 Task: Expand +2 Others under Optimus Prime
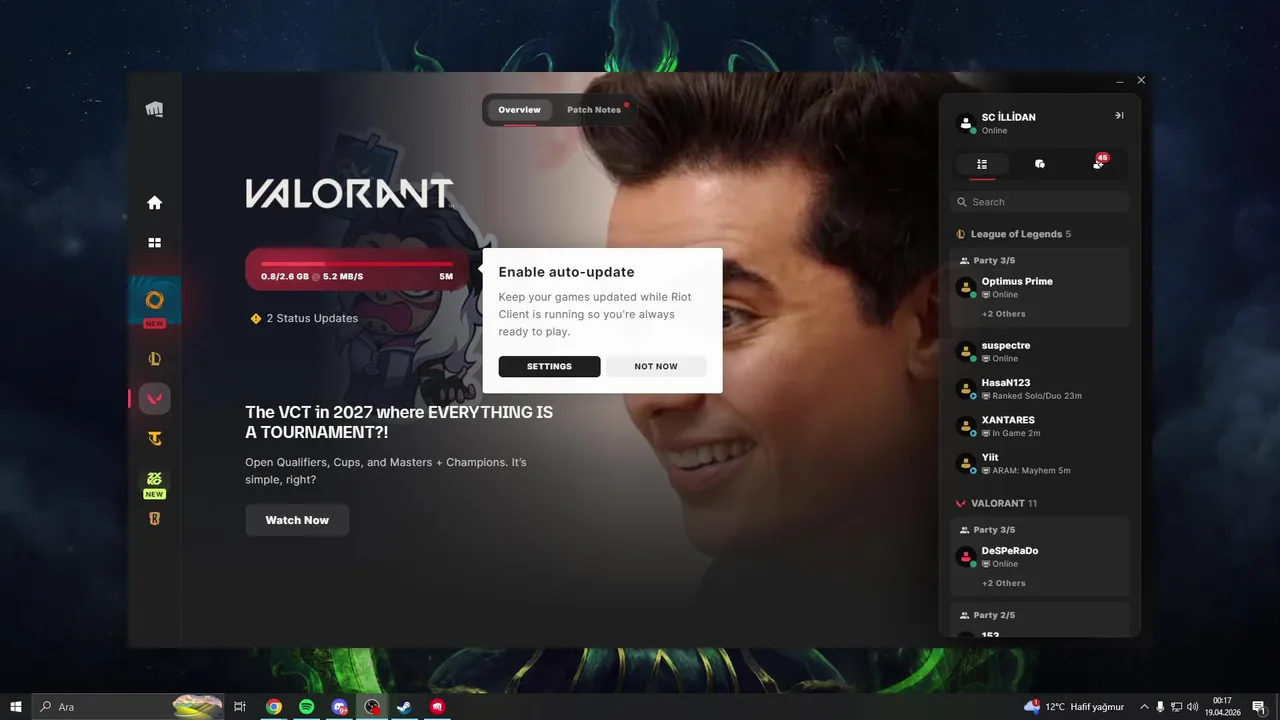[1003, 314]
